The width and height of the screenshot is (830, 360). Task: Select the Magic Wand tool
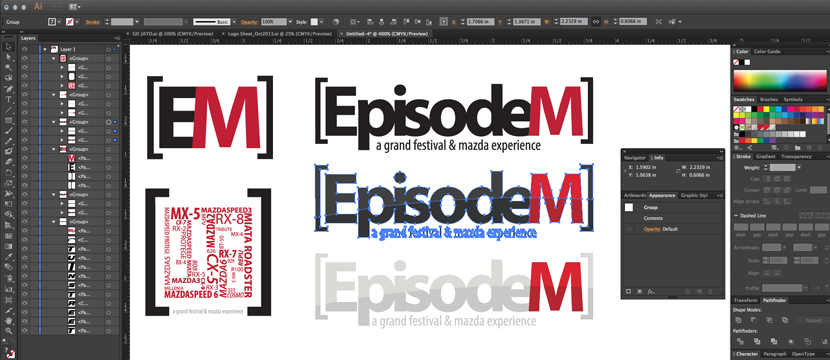point(8,67)
